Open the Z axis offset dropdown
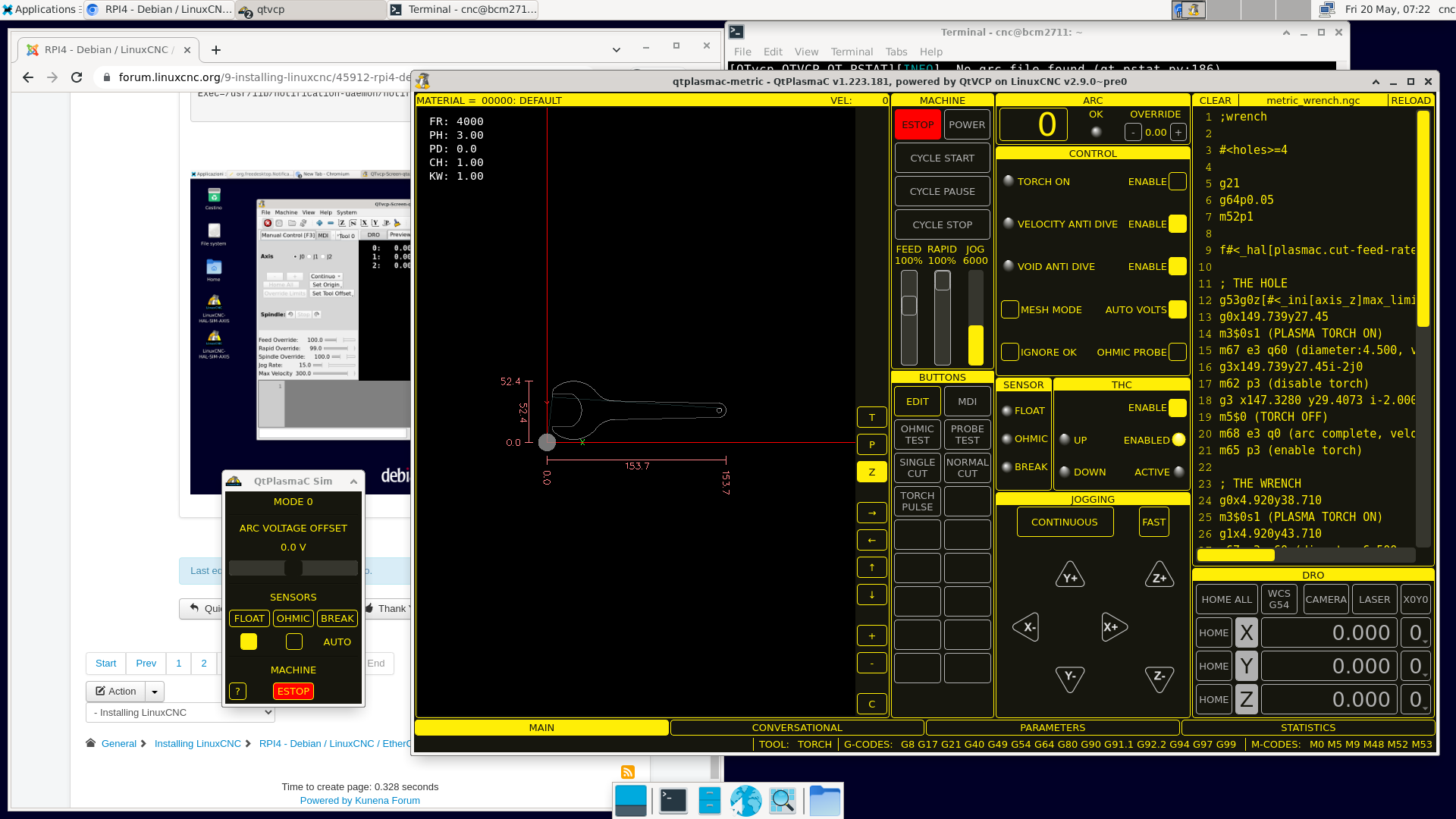This screenshot has width=1456, height=819. tap(1416, 699)
